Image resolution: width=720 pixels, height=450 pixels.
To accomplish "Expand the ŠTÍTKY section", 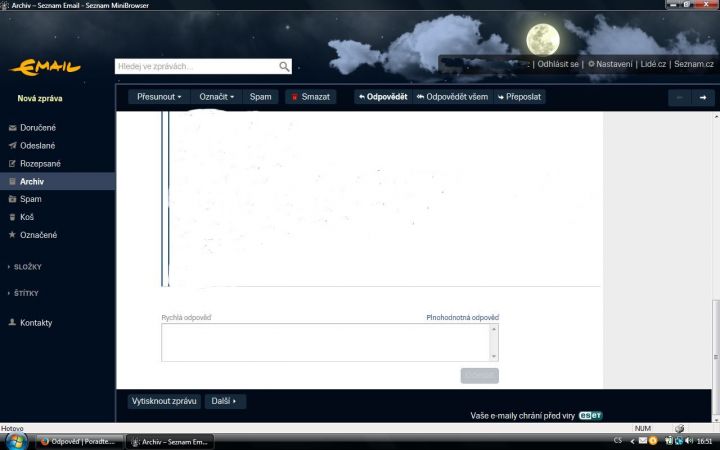I will [x=23, y=293].
